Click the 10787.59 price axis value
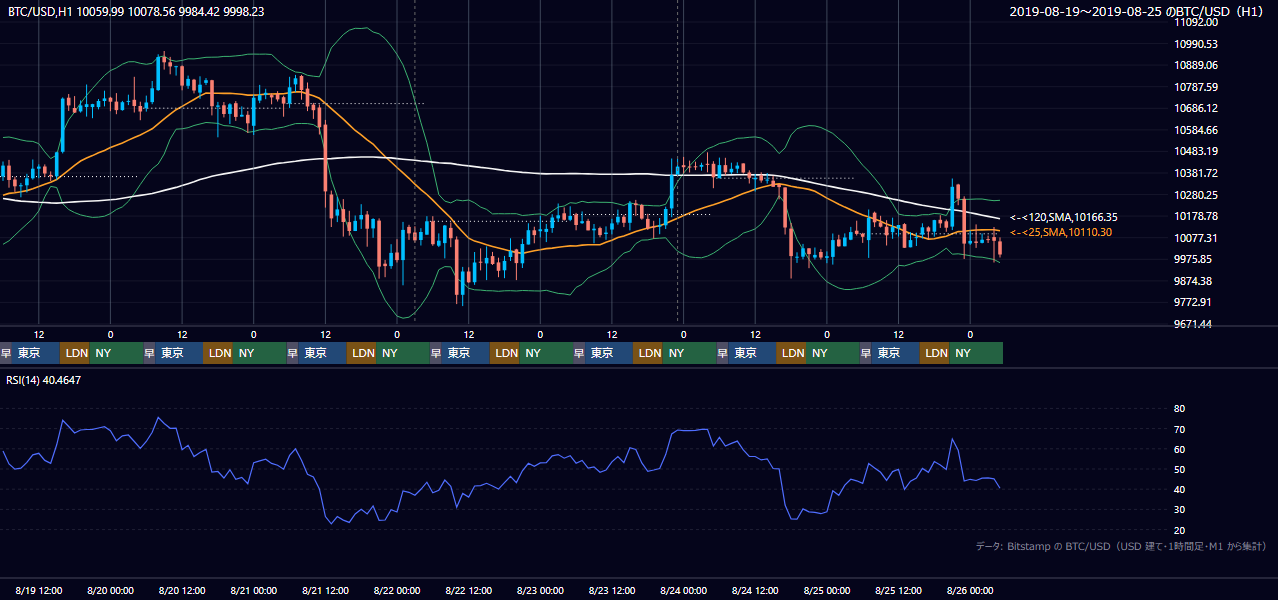Image resolution: width=1278 pixels, height=600 pixels. 1196,87
